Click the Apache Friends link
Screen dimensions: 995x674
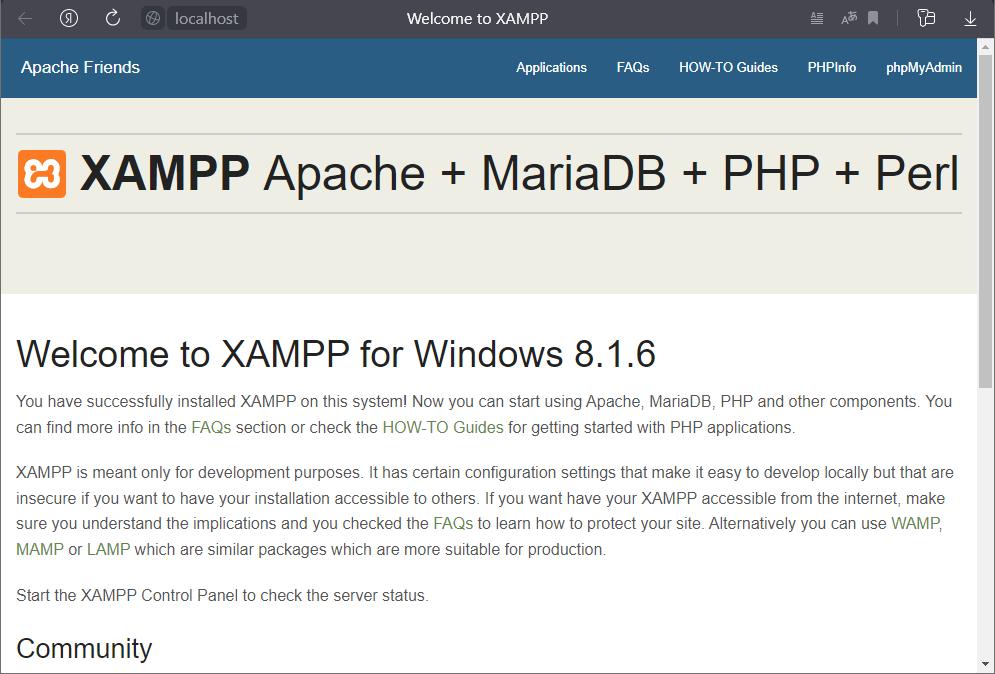pos(80,67)
